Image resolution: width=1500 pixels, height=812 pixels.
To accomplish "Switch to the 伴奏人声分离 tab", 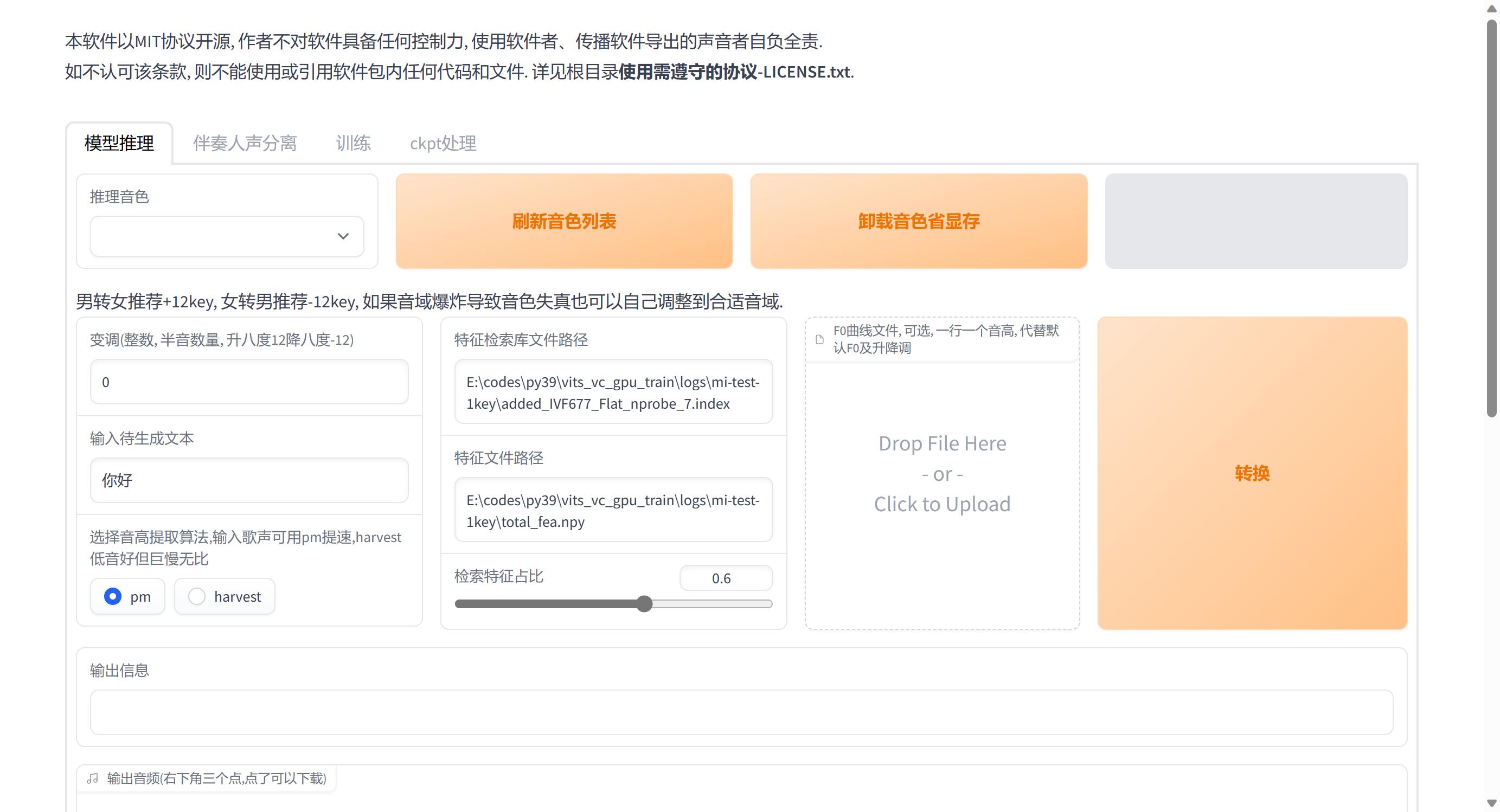I will 245,143.
